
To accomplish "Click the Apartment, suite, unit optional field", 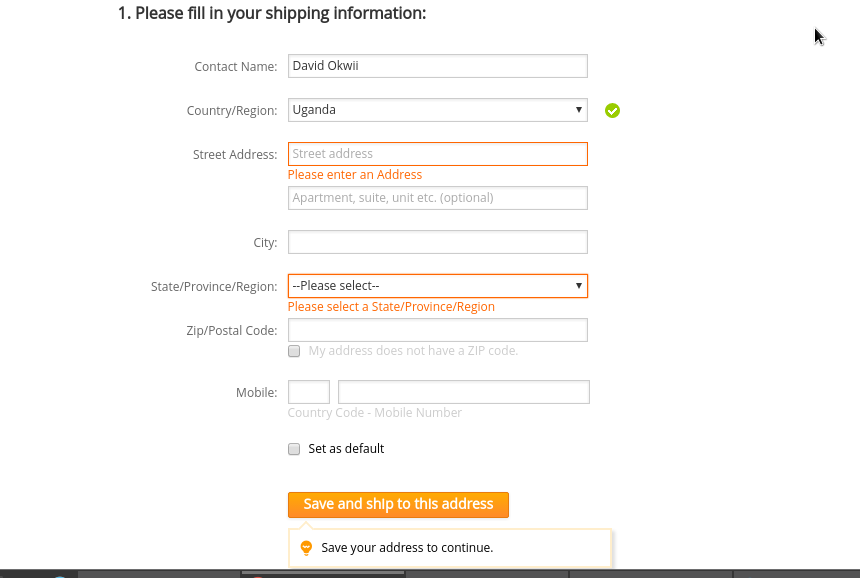I will (437, 198).
